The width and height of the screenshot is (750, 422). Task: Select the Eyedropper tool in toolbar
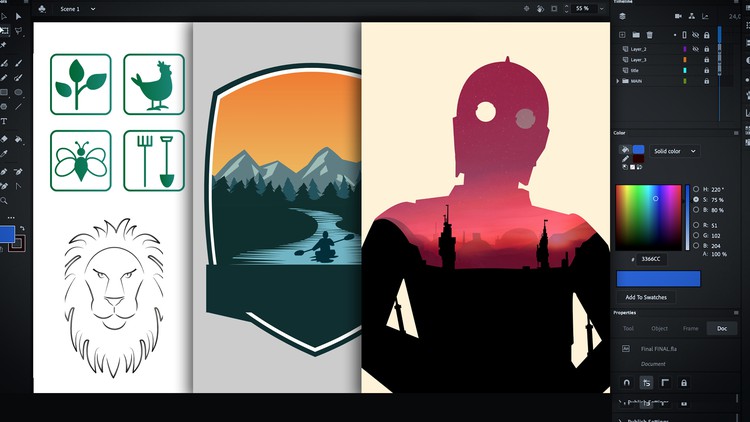tap(4, 154)
